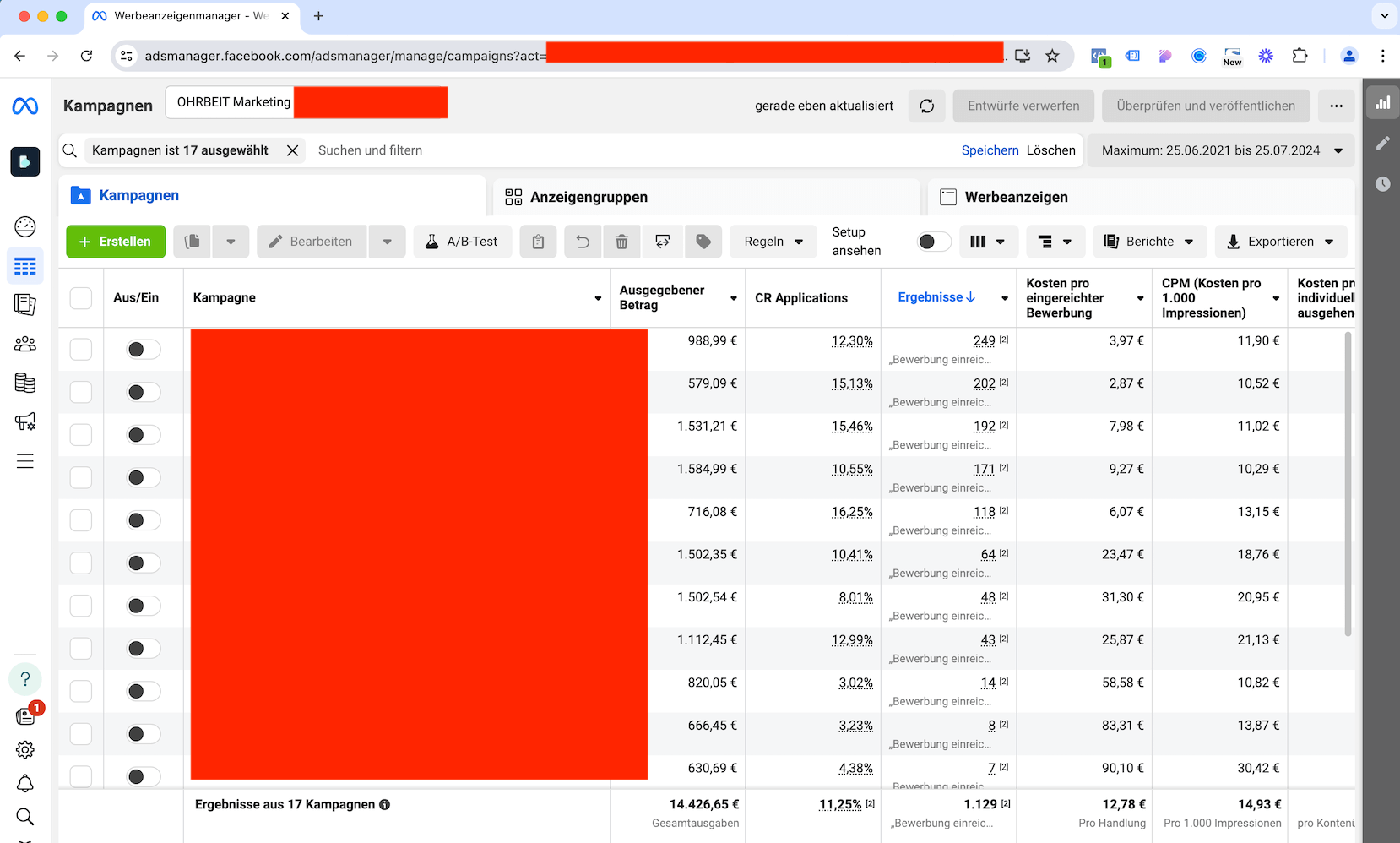Image resolution: width=1400 pixels, height=843 pixels.
Task: Toggle the Setup ansehen switch
Action: click(x=933, y=242)
